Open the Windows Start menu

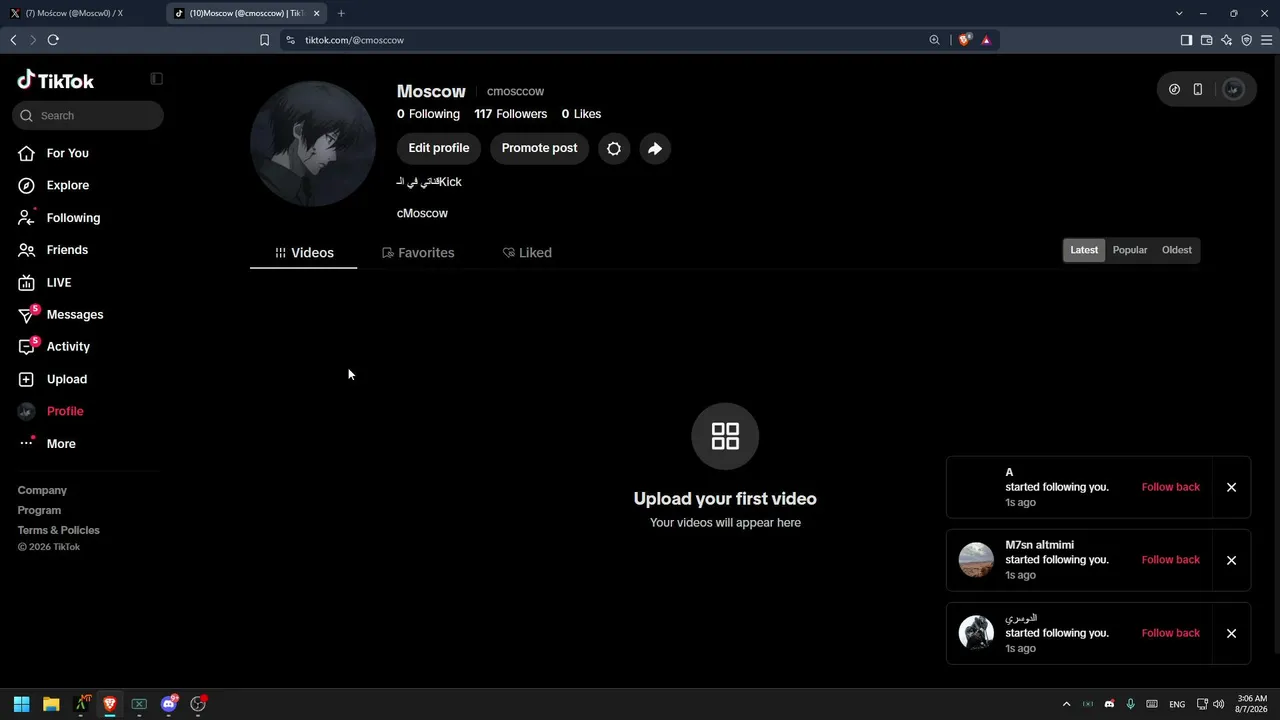click(x=21, y=704)
